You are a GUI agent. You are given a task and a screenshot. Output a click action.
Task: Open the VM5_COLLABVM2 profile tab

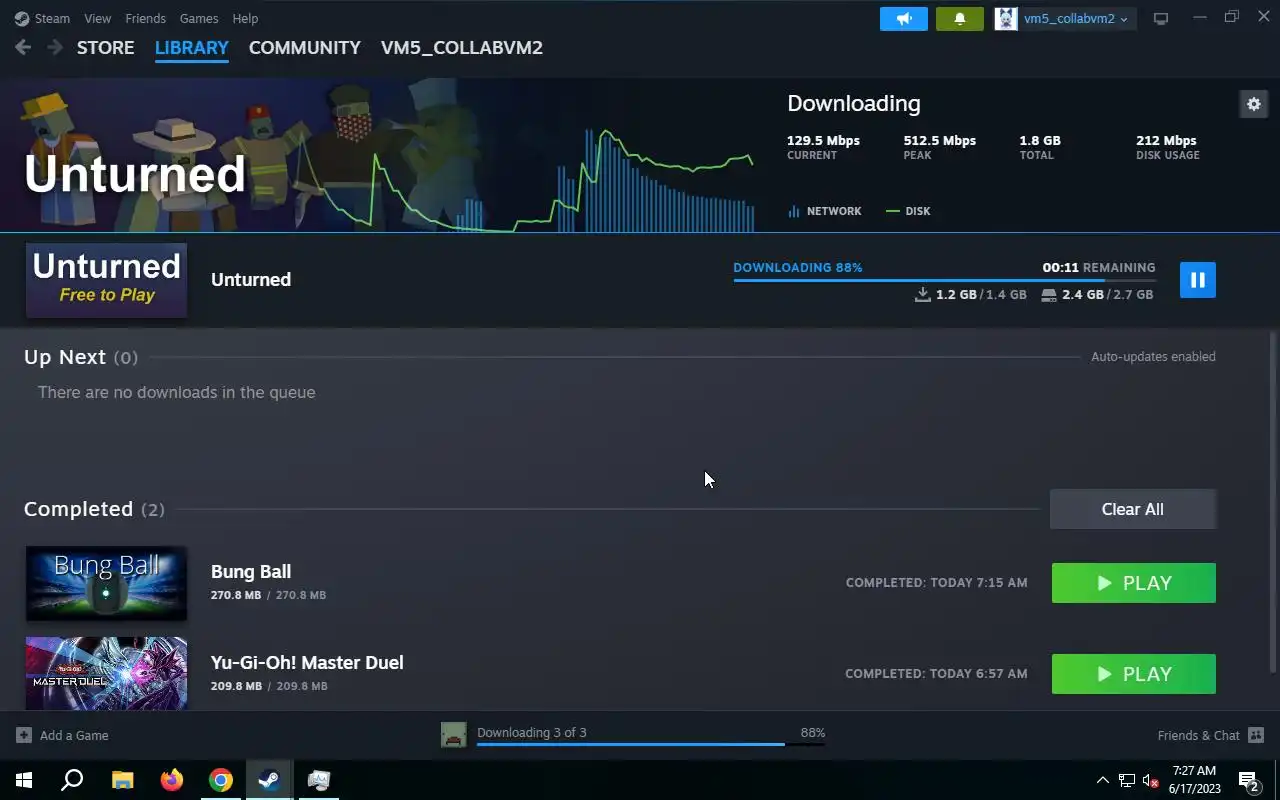click(x=462, y=47)
